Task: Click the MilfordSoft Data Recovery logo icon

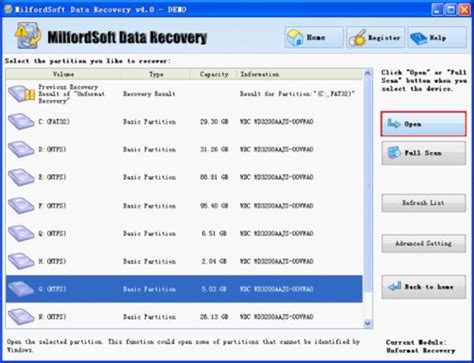Action: pyautogui.click(x=28, y=35)
